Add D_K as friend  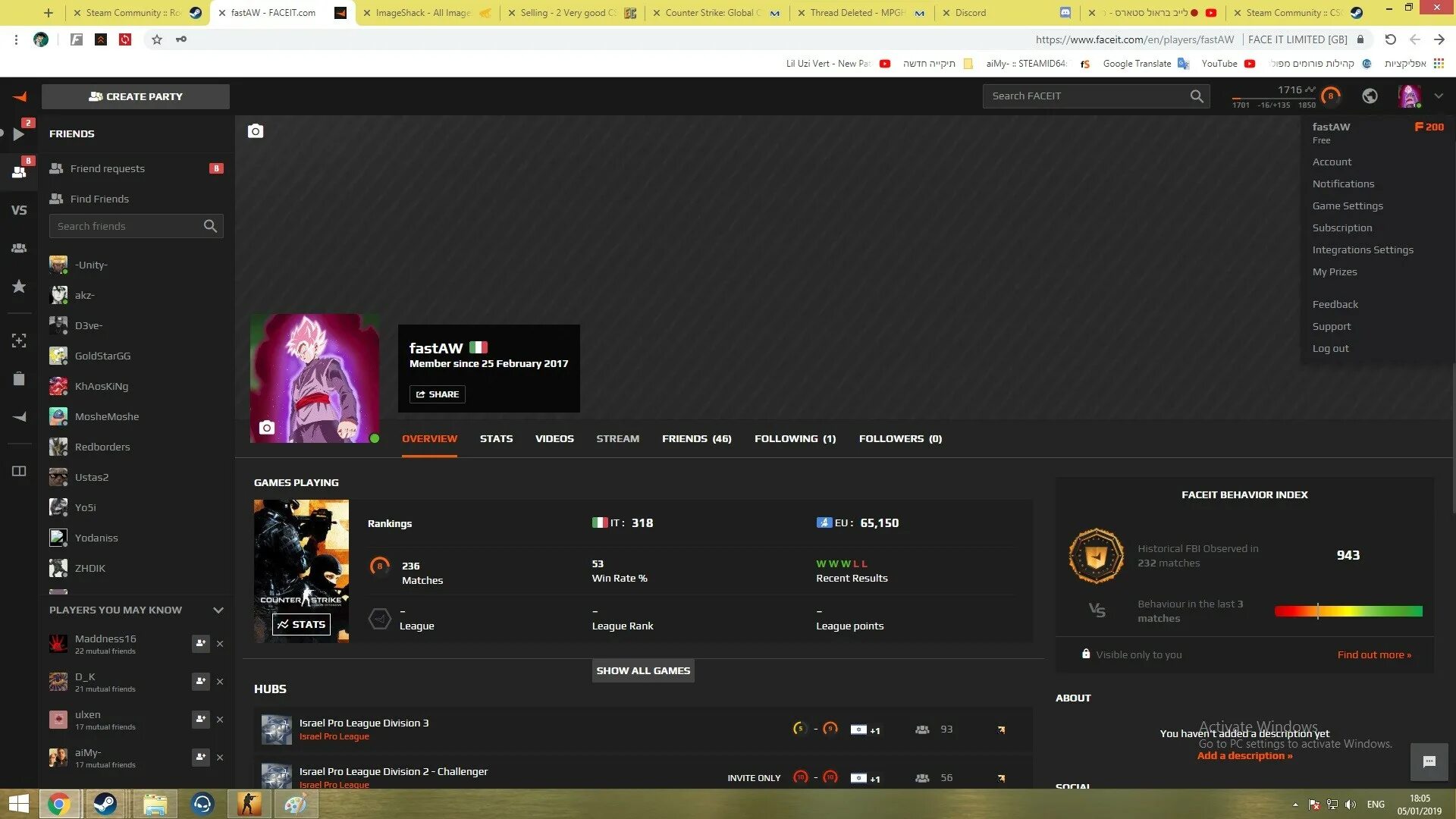coord(200,682)
